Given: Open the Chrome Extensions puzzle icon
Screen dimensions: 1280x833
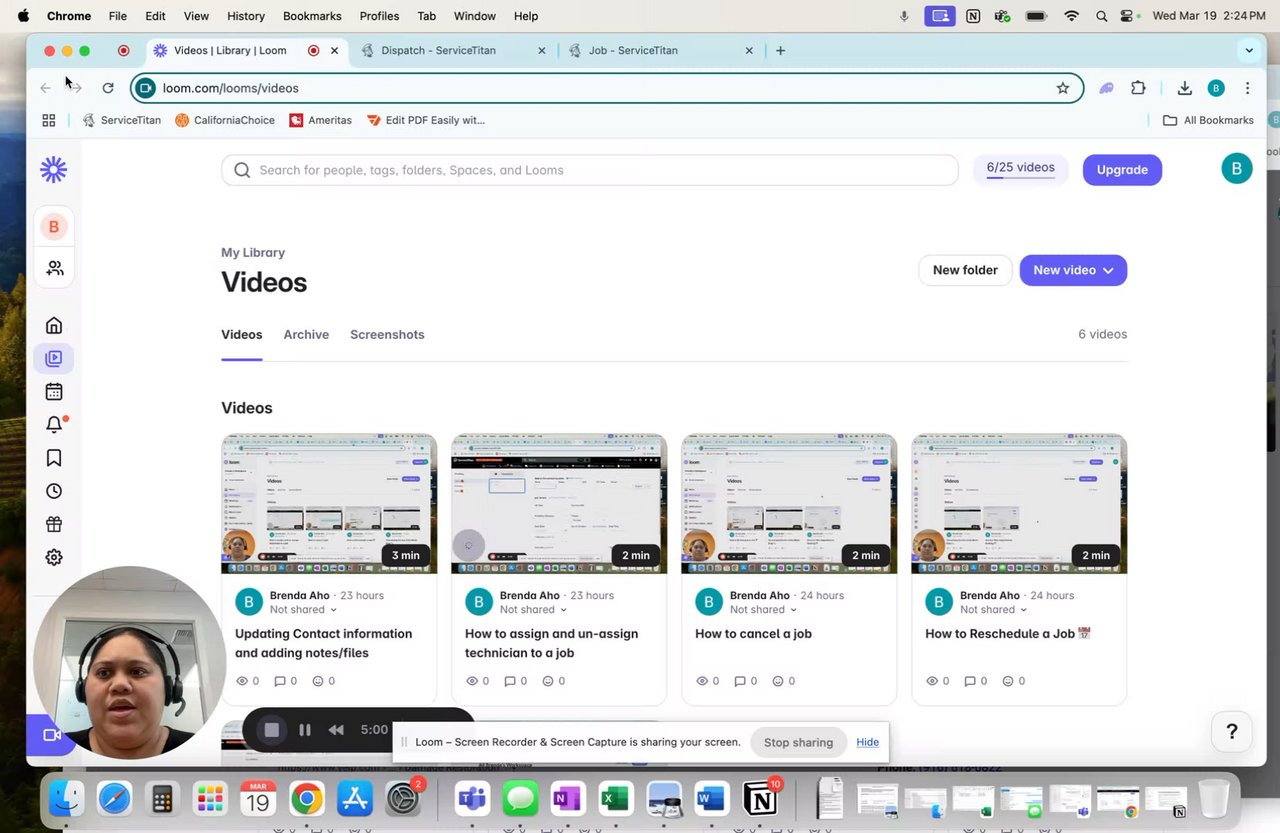Looking at the screenshot, I should [1138, 88].
